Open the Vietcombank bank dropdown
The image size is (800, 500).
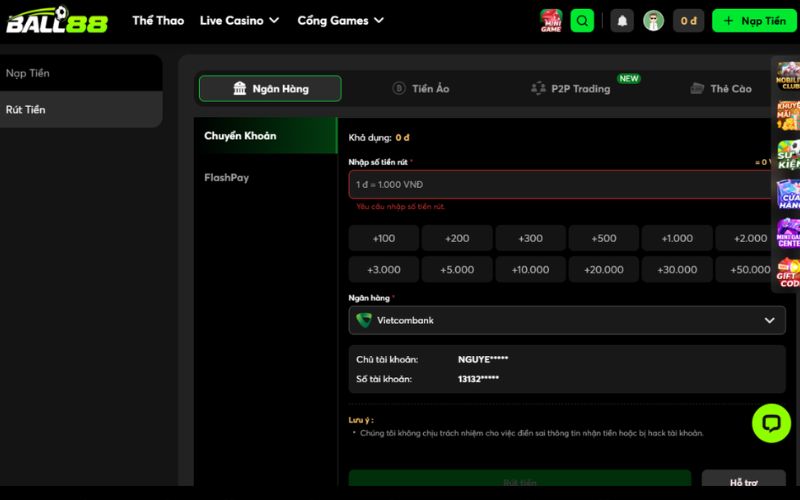coord(566,320)
